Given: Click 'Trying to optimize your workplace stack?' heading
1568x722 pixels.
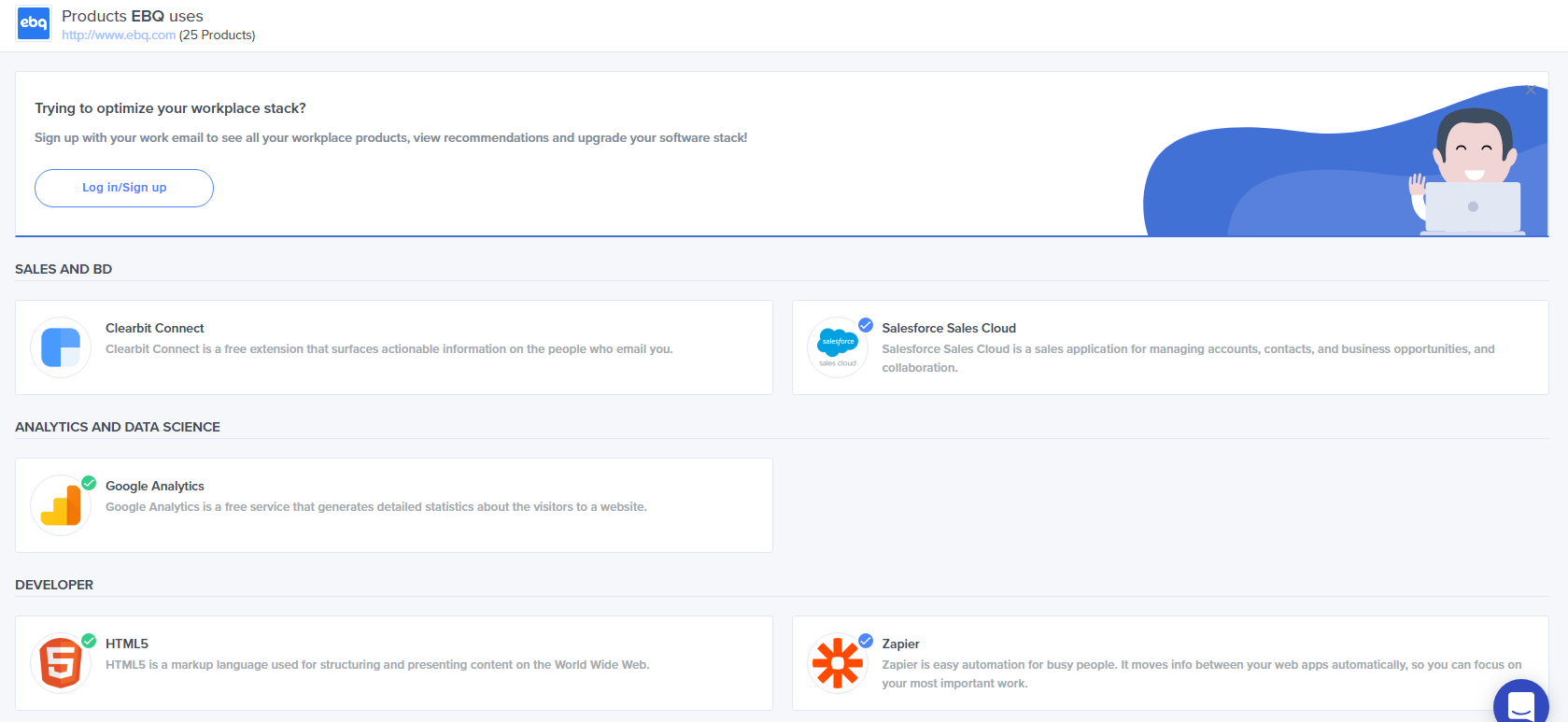Looking at the screenshot, I should (171, 108).
